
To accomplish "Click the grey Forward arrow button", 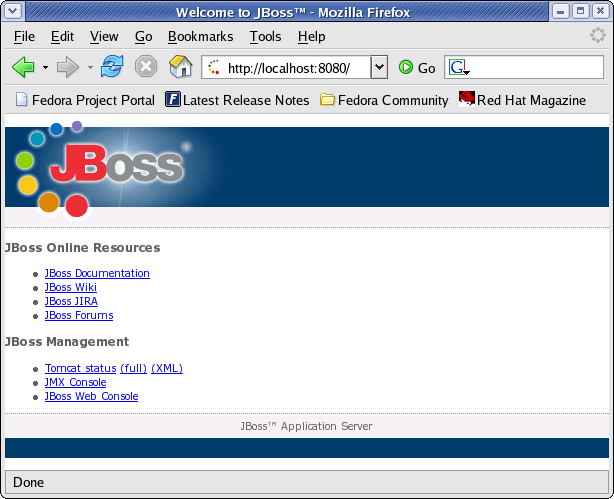I will [x=68, y=67].
